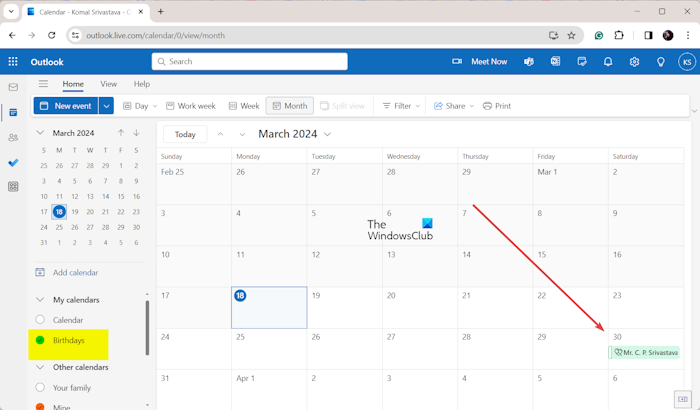Open New event dropdown arrow
This screenshot has height=410, width=700.
point(106,106)
